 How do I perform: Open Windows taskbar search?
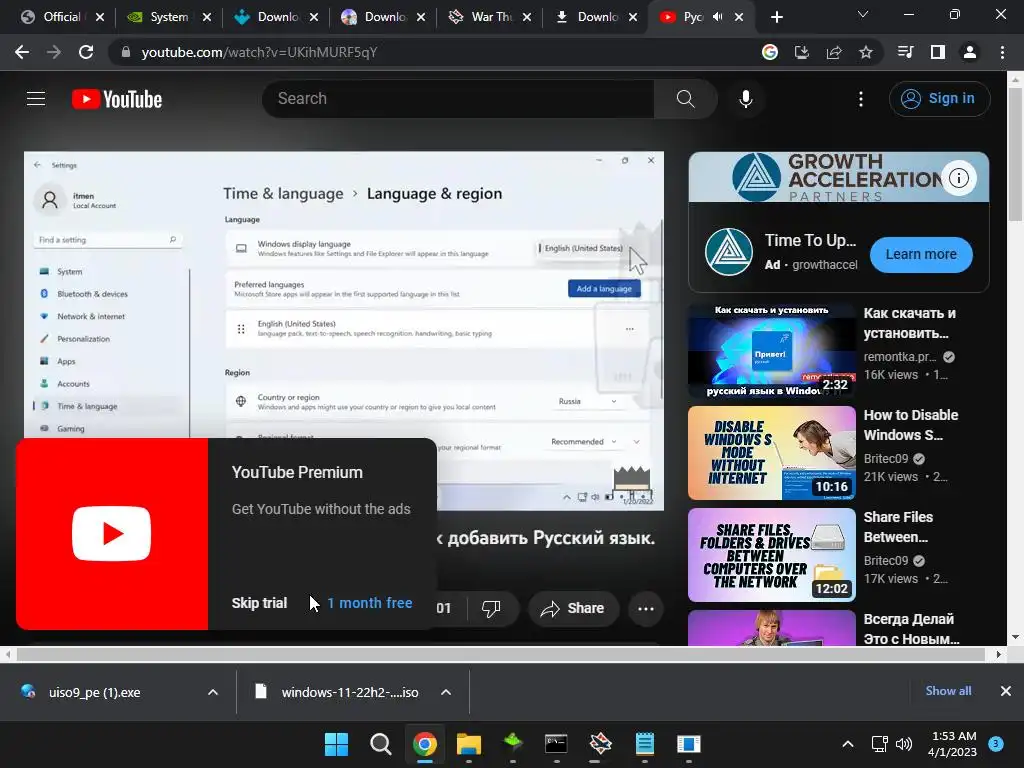coord(380,744)
